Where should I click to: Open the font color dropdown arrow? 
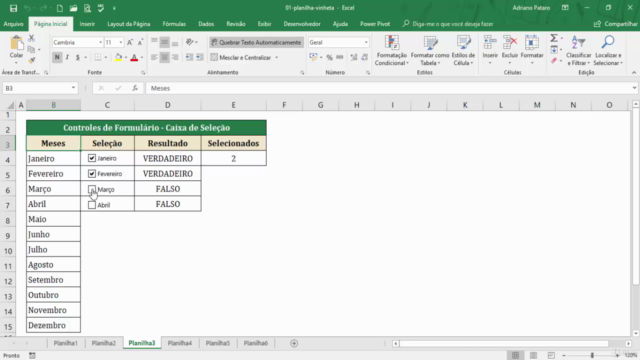point(142,58)
